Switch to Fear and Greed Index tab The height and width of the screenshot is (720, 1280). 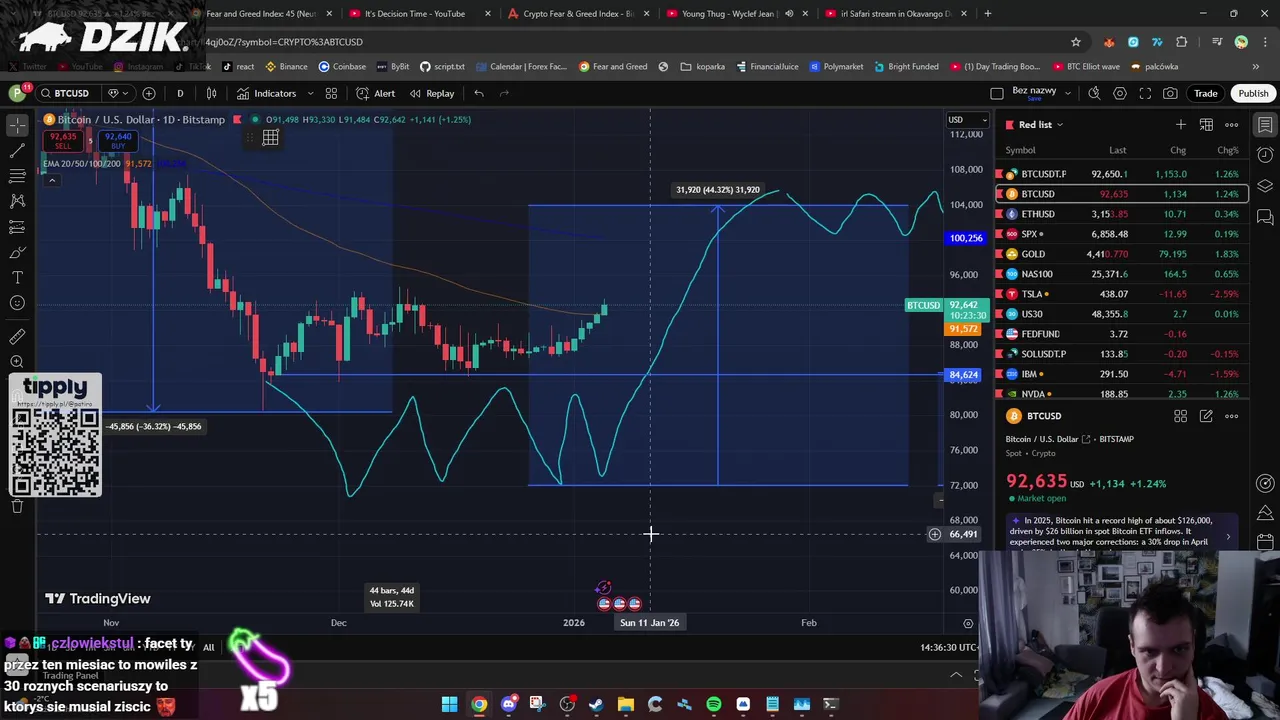pyautogui.click(x=260, y=14)
